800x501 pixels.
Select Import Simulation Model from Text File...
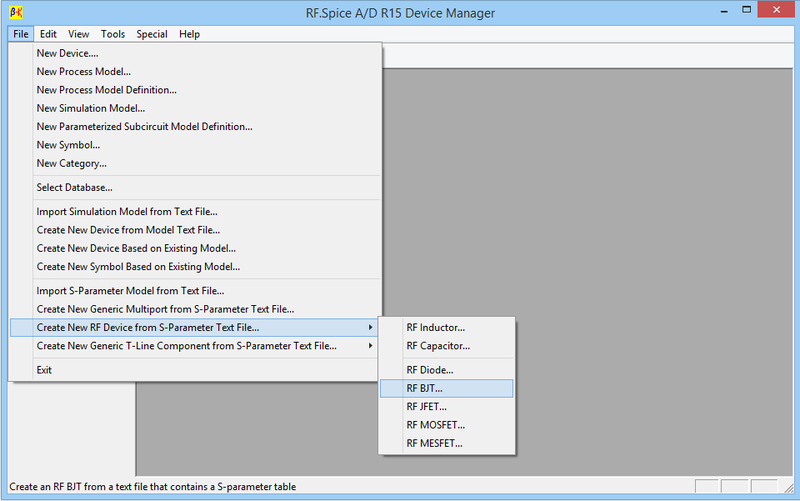194,211
